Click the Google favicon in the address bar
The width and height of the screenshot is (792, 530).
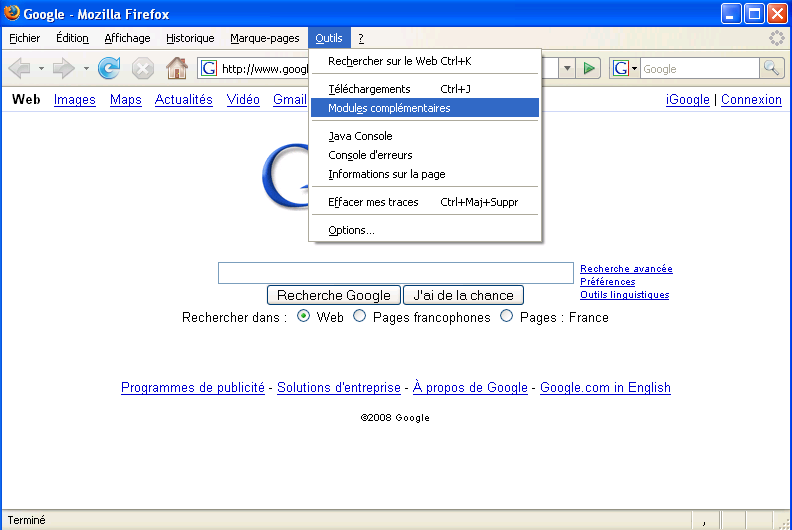(x=209, y=68)
